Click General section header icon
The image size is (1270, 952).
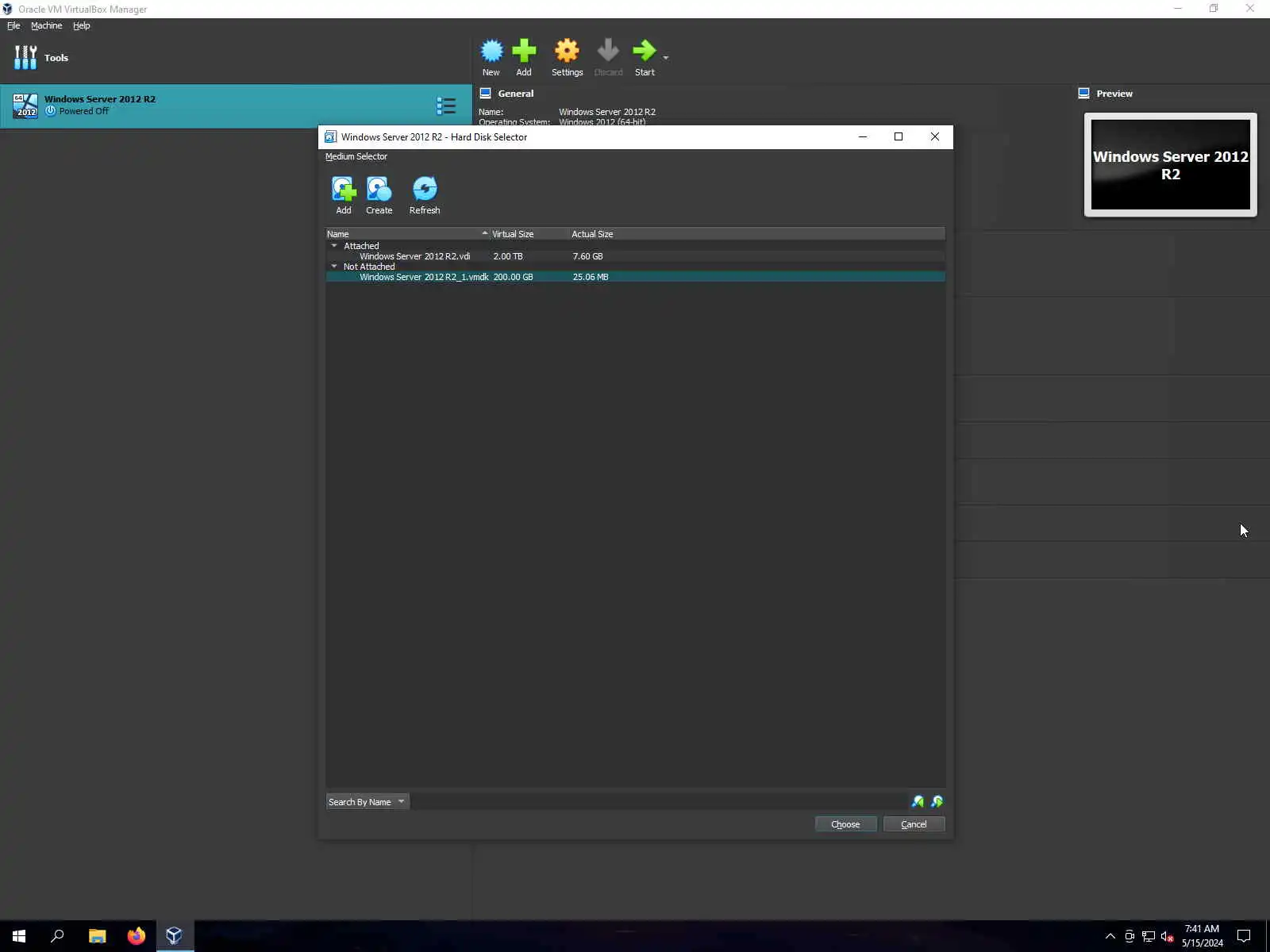pos(485,93)
